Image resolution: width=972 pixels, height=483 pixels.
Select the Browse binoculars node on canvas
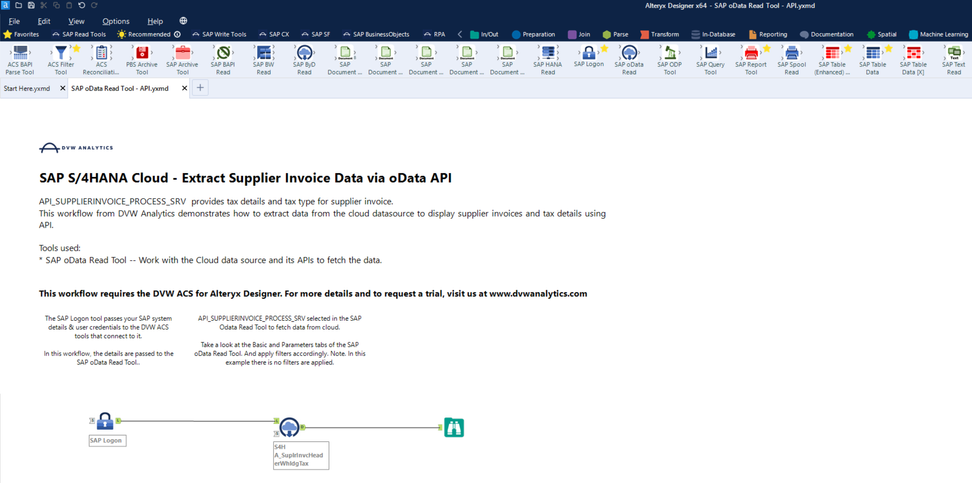click(x=454, y=427)
